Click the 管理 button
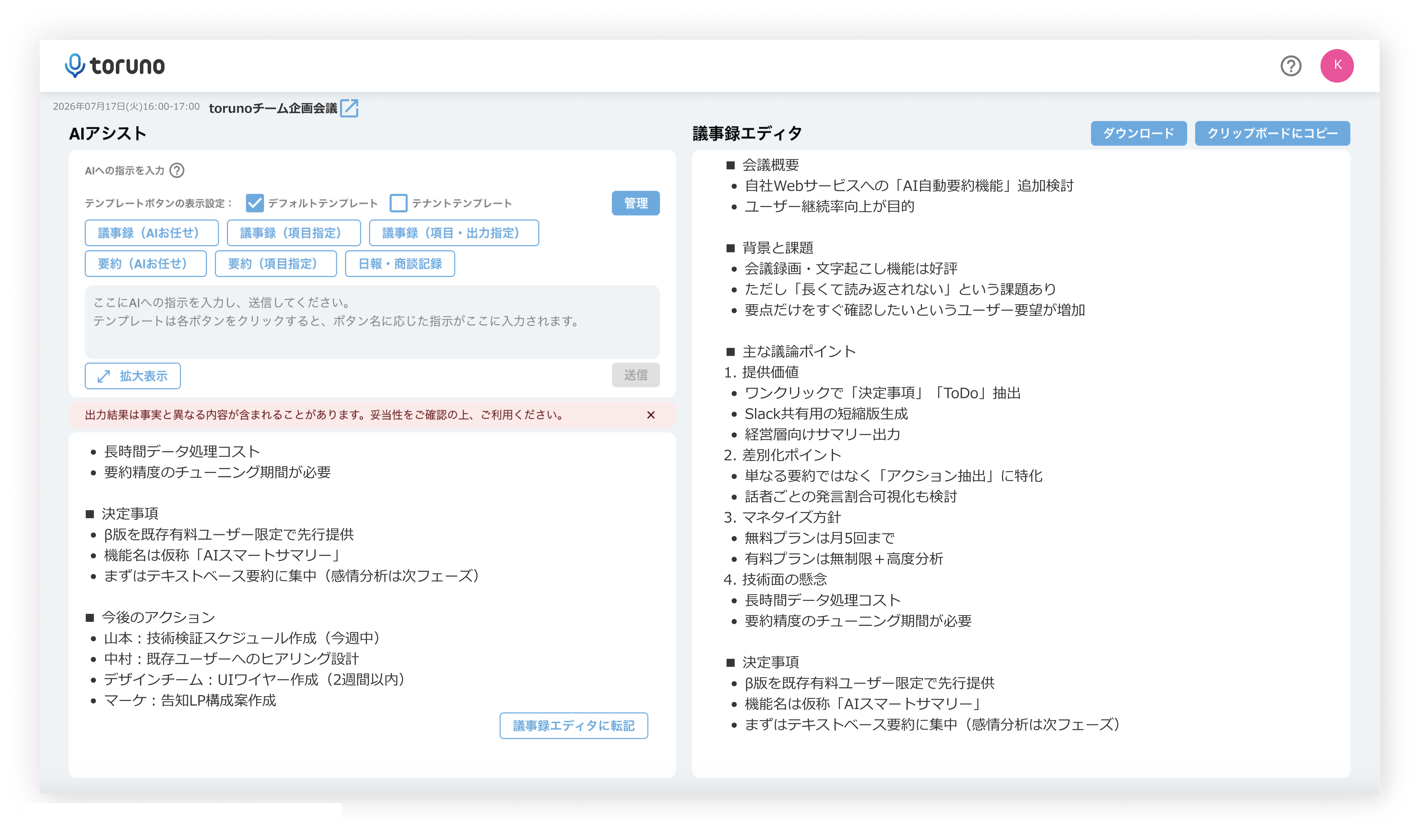Viewport: 1420px width, 840px height. [635, 203]
